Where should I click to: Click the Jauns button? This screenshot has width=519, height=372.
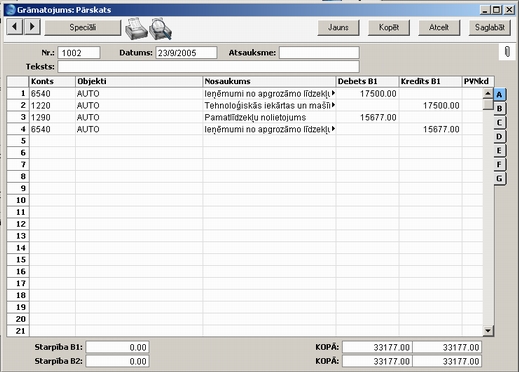[x=338, y=27]
